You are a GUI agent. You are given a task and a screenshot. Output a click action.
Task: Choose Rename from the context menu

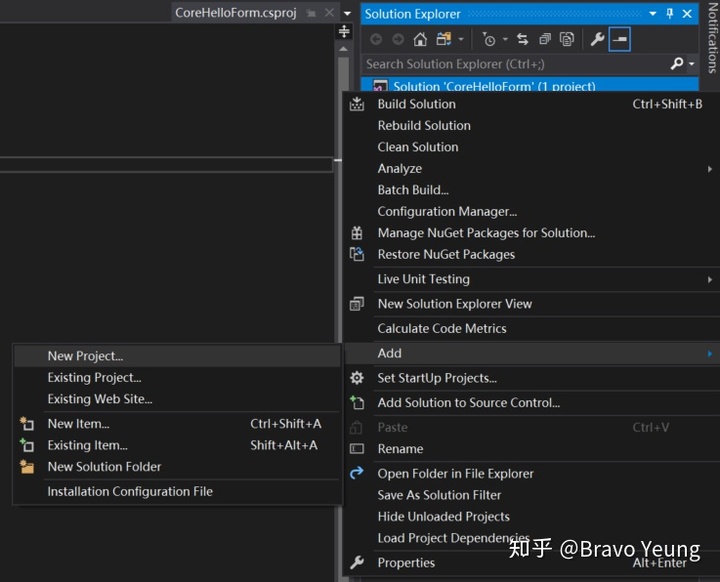click(x=531, y=449)
